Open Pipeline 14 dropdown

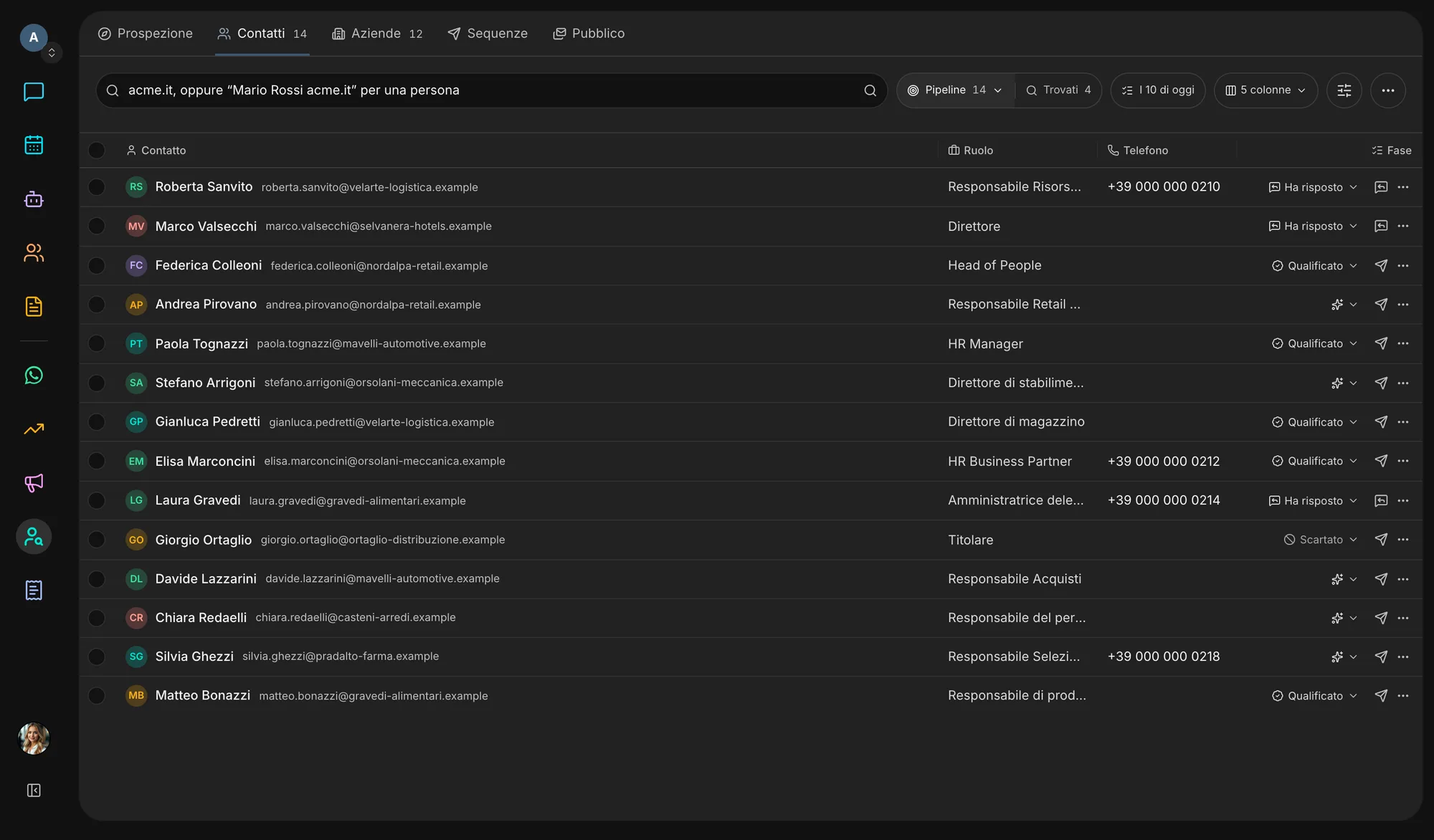pyautogui.click(x=955, y=90)
